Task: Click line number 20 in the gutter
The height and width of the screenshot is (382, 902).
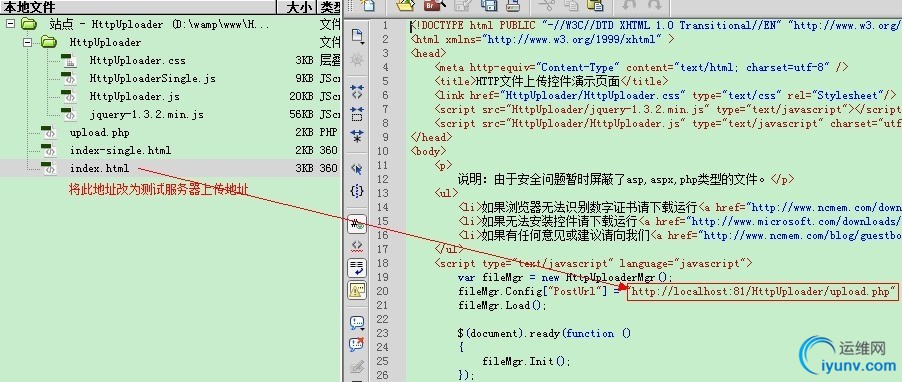Action: click(x=383, y=291)
